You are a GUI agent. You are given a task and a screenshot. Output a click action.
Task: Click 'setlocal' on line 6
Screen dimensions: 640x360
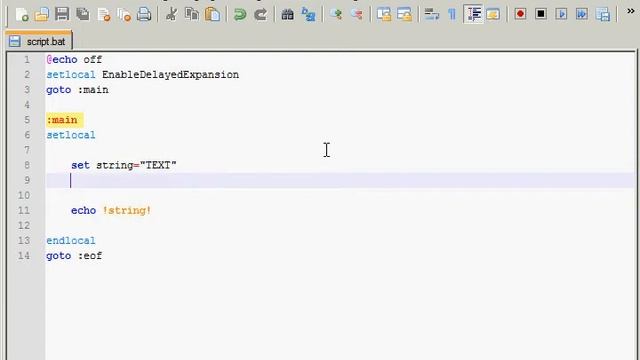(x=71, y=135)
